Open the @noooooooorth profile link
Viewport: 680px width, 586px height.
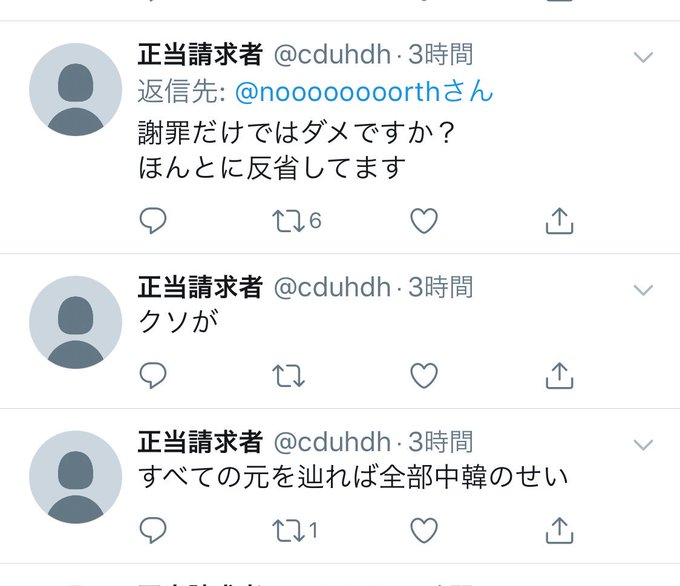click(364, 92)
